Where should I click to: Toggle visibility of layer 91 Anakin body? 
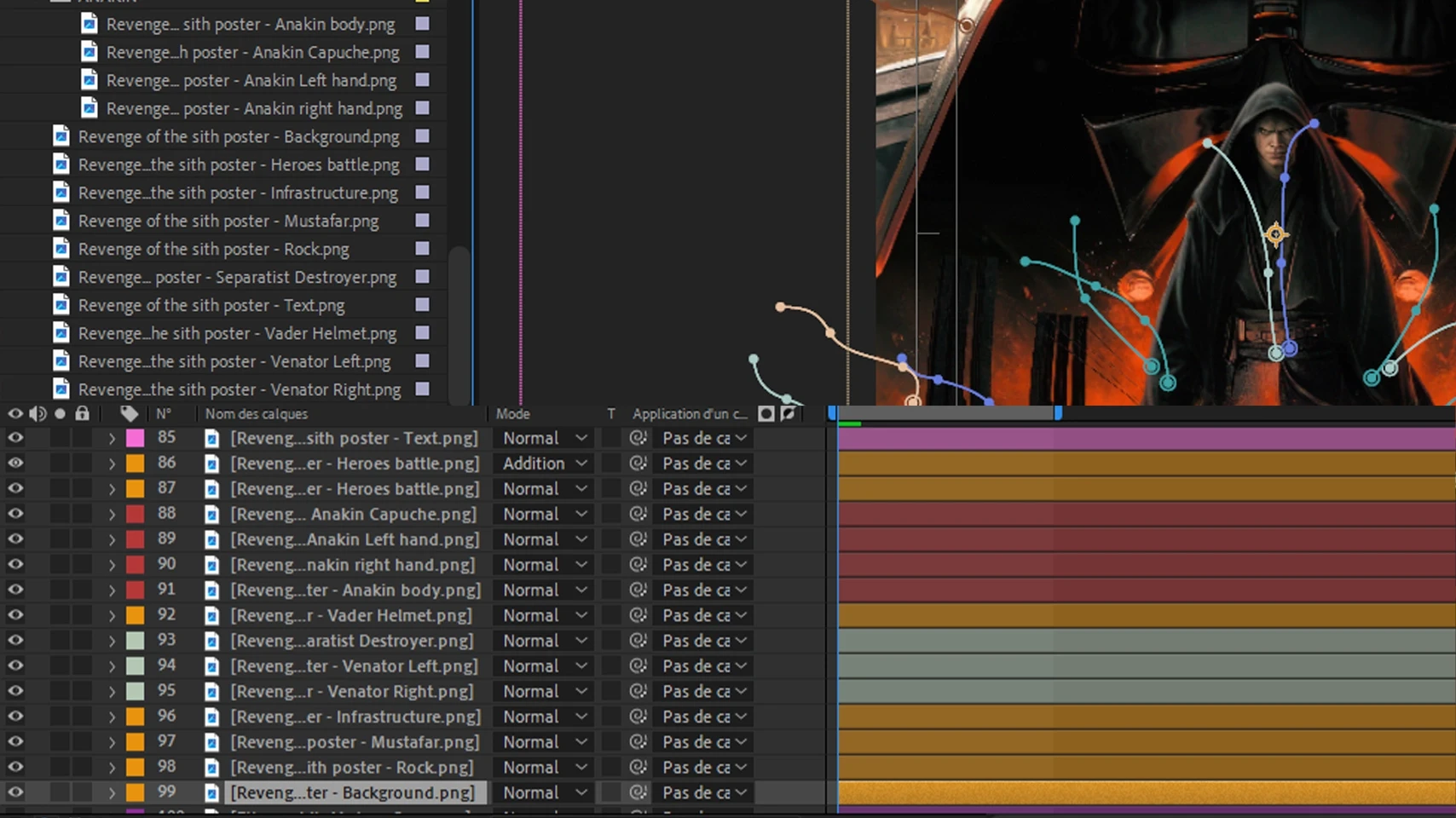pos(15,590)
